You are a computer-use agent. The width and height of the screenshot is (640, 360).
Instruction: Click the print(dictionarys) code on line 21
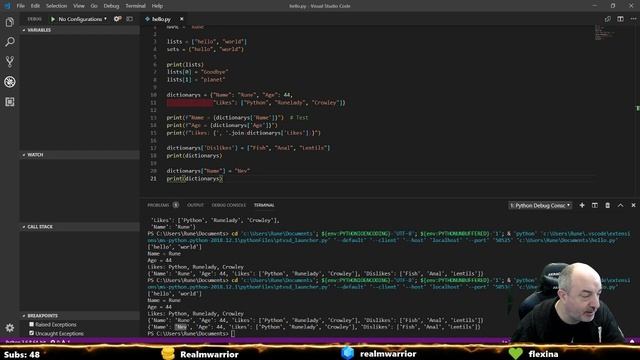194,179
